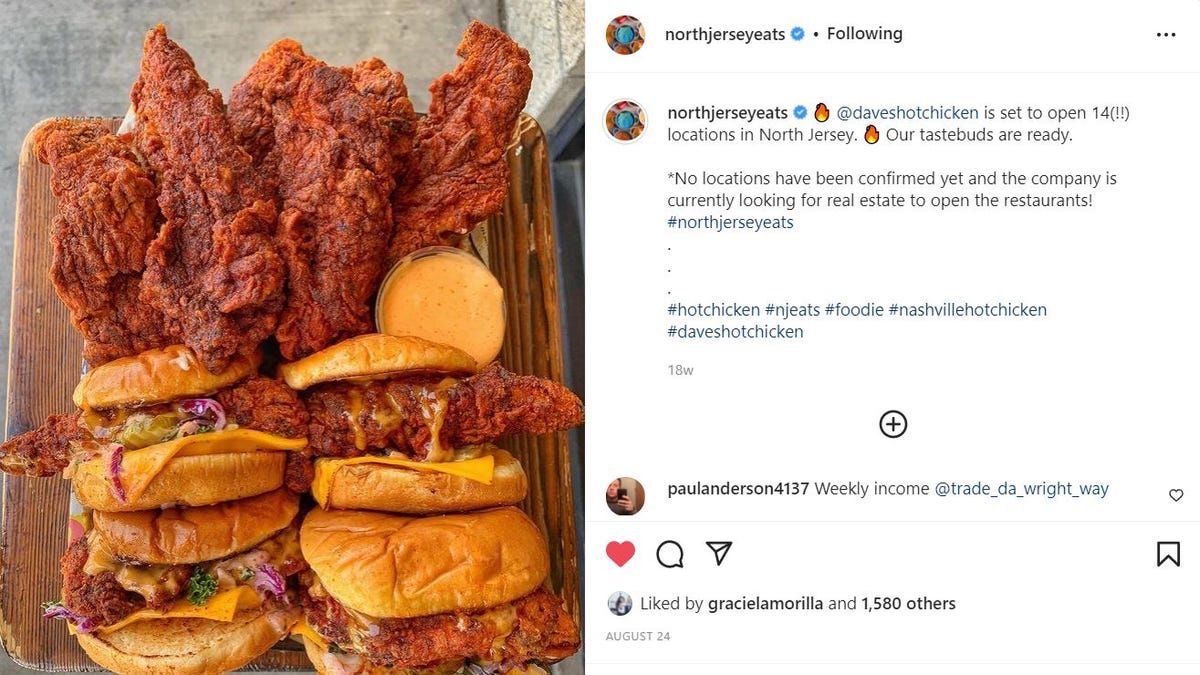The width and height of the screenshot is (1200, 675).
Task: Open the #nashvillehotchicken hashtag
Action: [x=967, y=310]
